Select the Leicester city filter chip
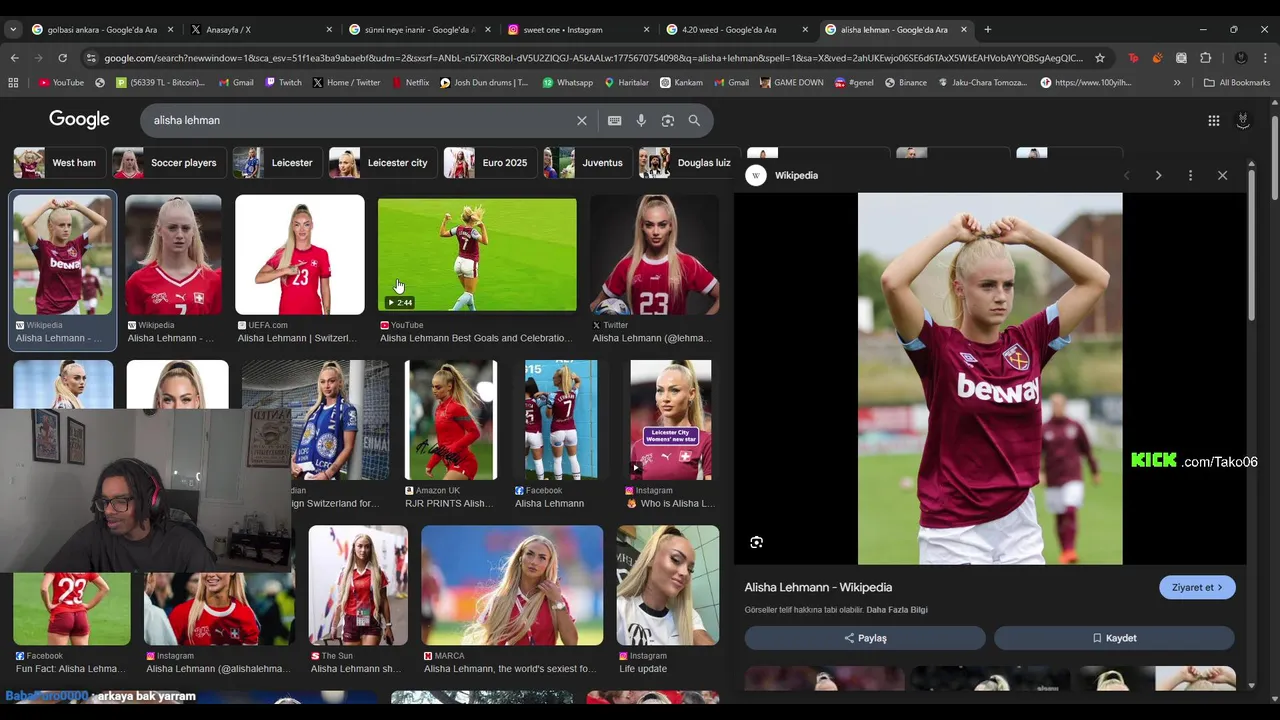Screen dimensions: 1280x720 382,163
